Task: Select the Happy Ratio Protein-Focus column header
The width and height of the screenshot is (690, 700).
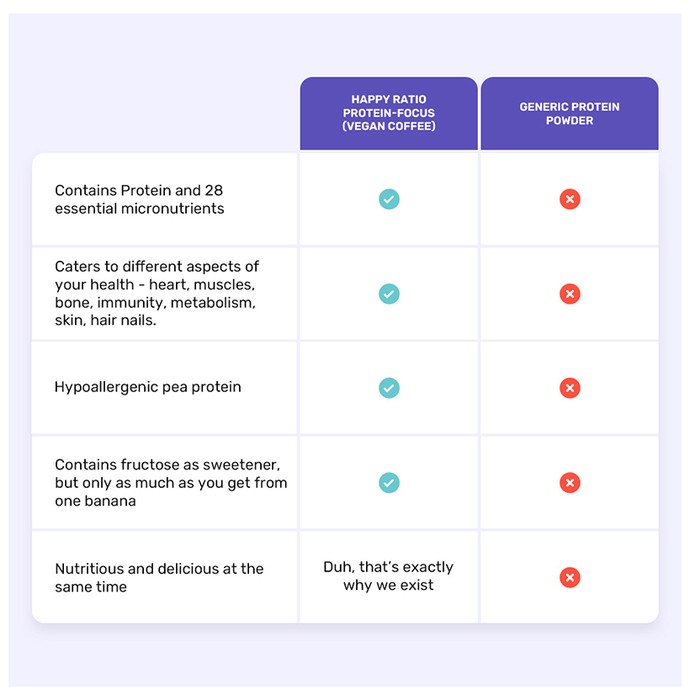Action: pyautogui.click(x=389, y=113)
